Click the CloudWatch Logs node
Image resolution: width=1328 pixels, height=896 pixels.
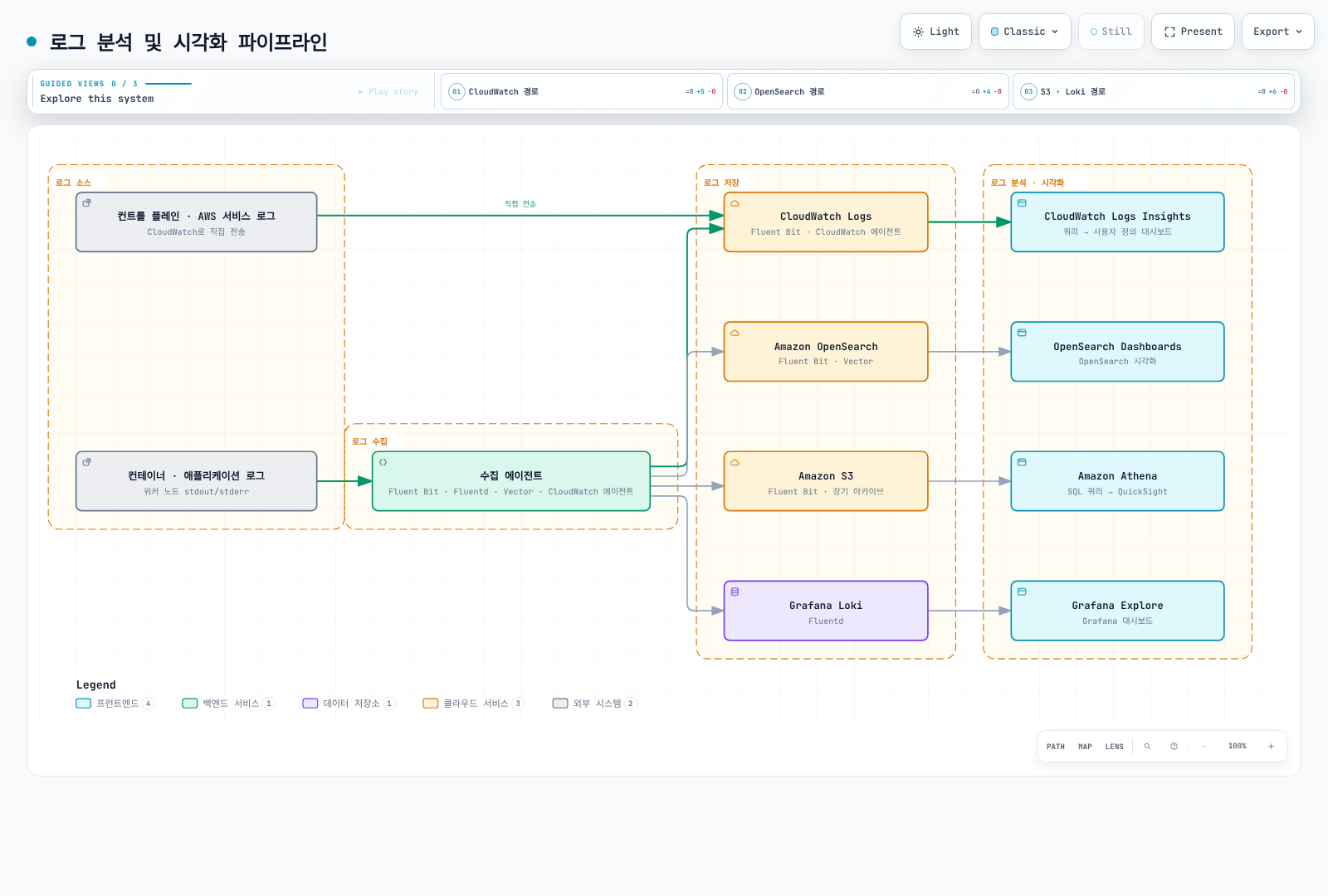coord(826,222)
